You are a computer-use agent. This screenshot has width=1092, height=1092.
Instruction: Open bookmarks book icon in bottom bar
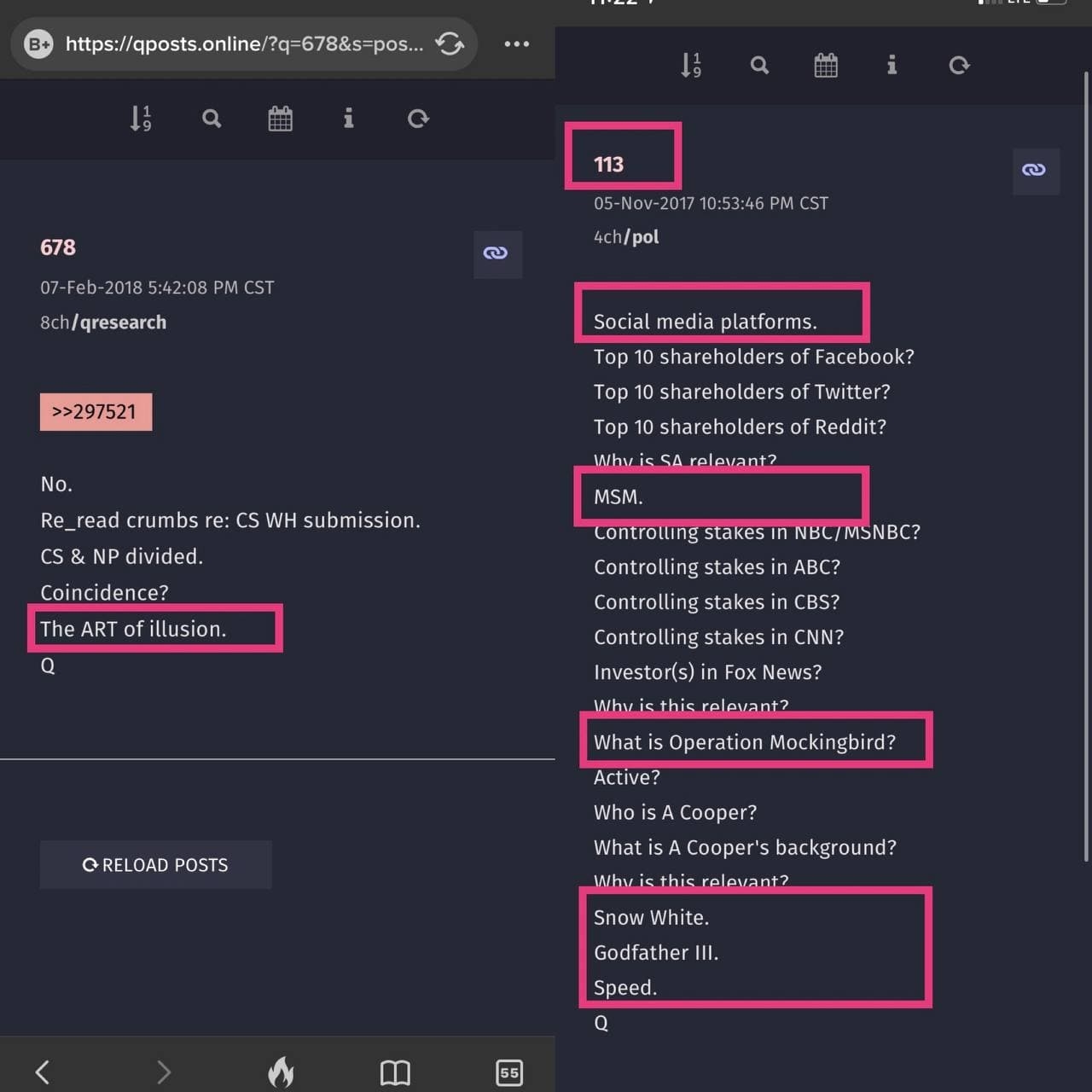(x=395, y=1072)
